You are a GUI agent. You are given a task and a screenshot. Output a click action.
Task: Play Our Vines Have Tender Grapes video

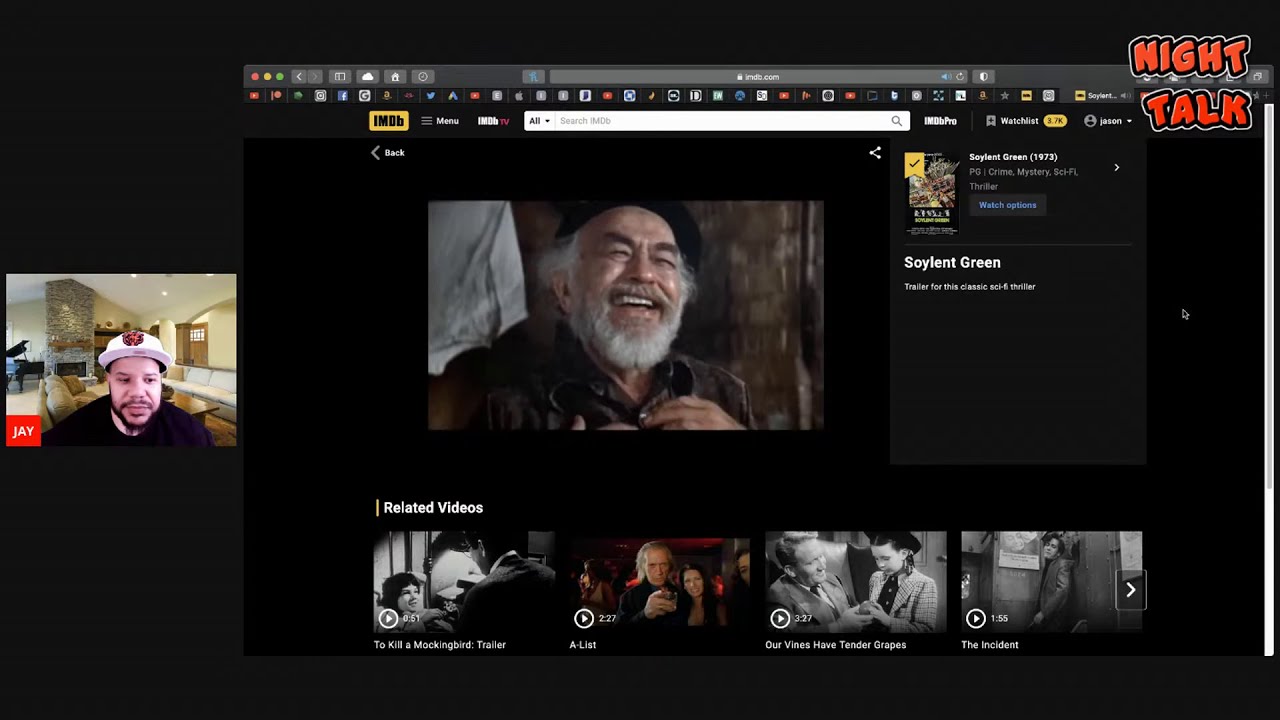[x=856, y=582]
